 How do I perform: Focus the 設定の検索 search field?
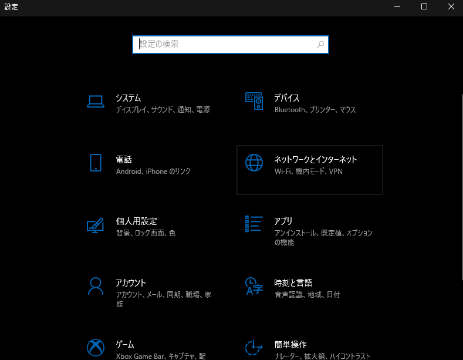coord(230,44)
